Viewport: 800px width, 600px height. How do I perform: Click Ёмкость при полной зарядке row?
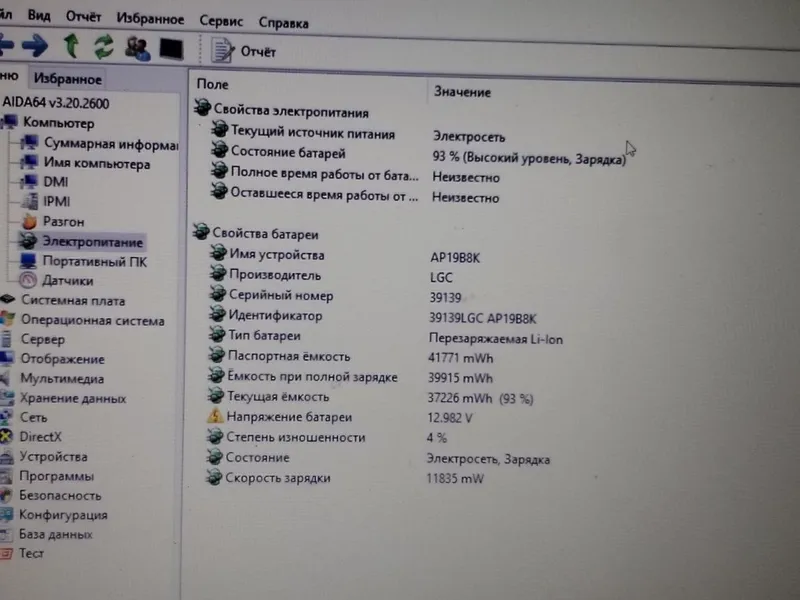coord(351,377)
